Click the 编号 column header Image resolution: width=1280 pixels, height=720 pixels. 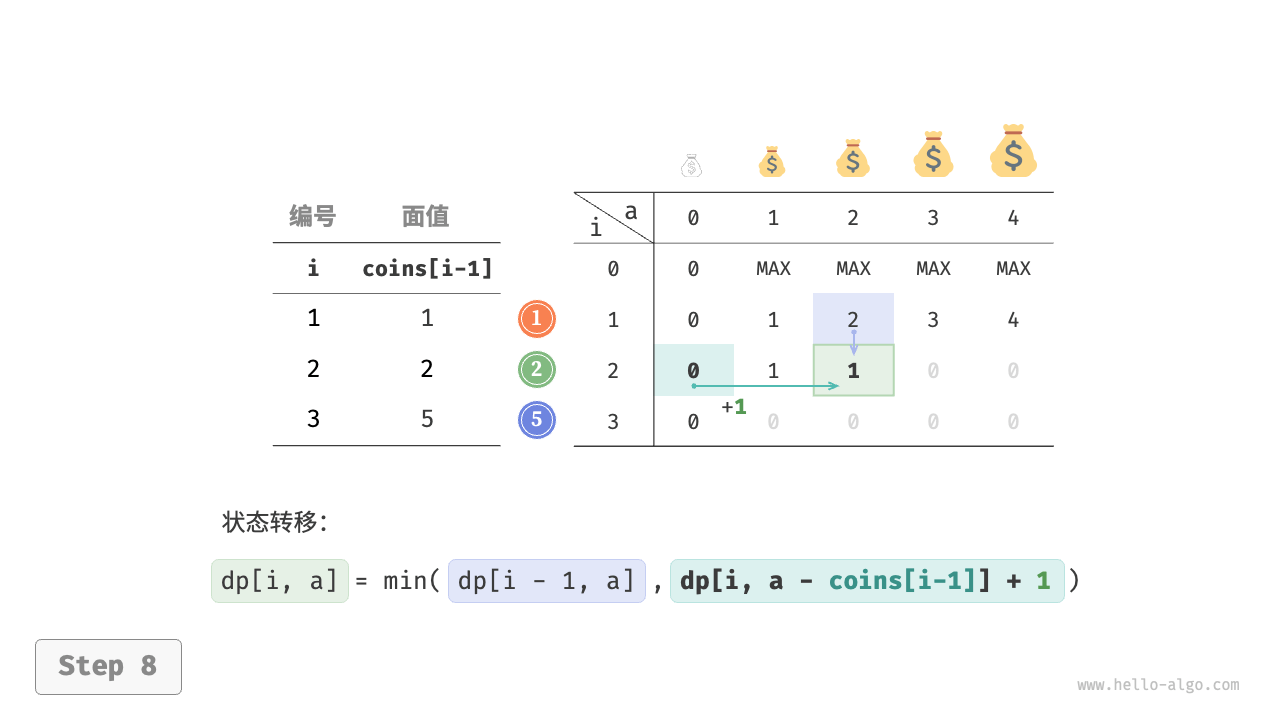point(313,216)
